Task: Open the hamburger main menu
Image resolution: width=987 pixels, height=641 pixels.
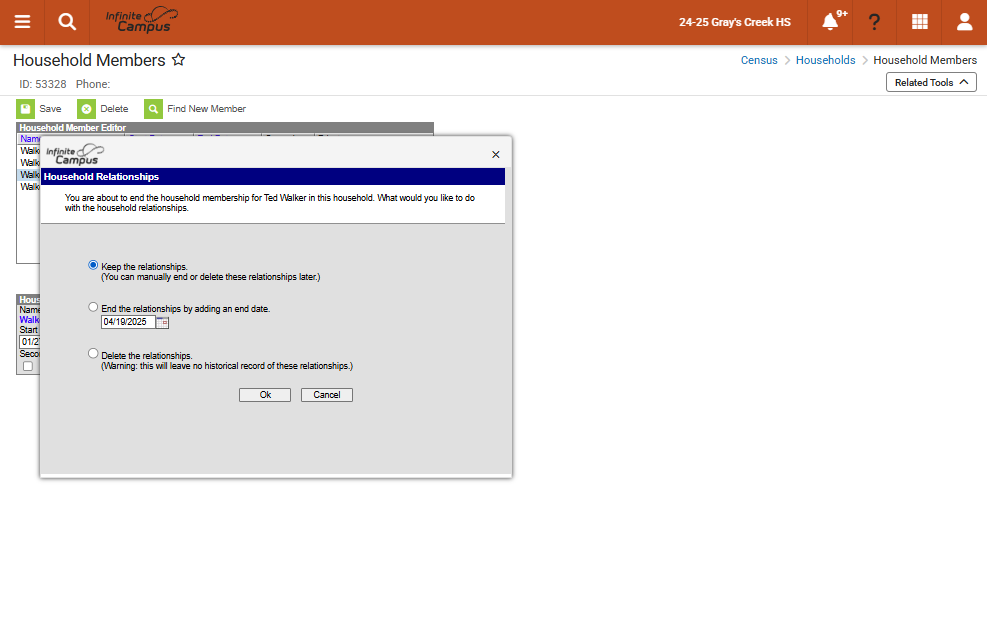Action: (x=22, y=22)
